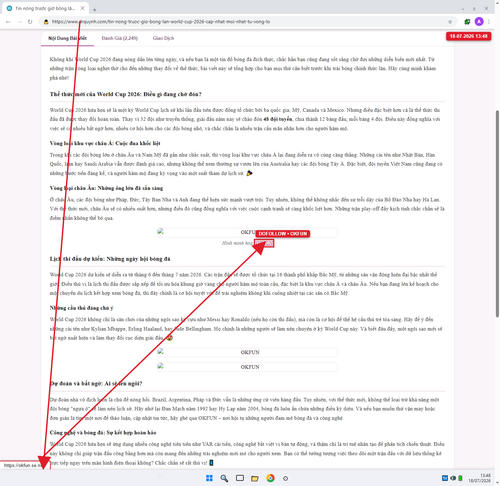Open the green extension icon in the toolbar
Image resolution: width=500 pixels, height=486 pixels.
point(467,22)
